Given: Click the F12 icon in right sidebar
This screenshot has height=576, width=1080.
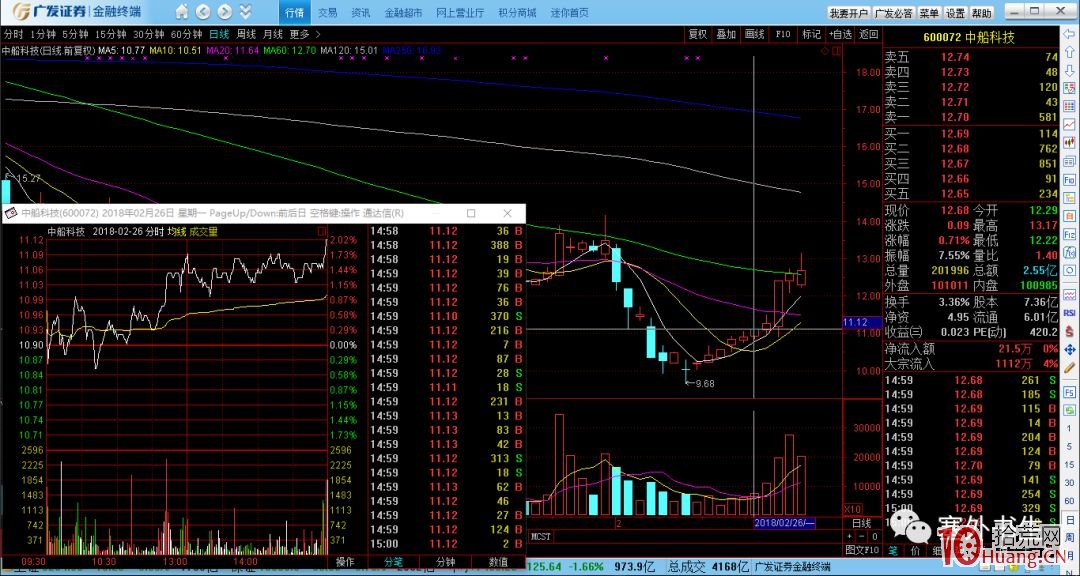Looking at the screenshot, I should (x=1070, y=234).
